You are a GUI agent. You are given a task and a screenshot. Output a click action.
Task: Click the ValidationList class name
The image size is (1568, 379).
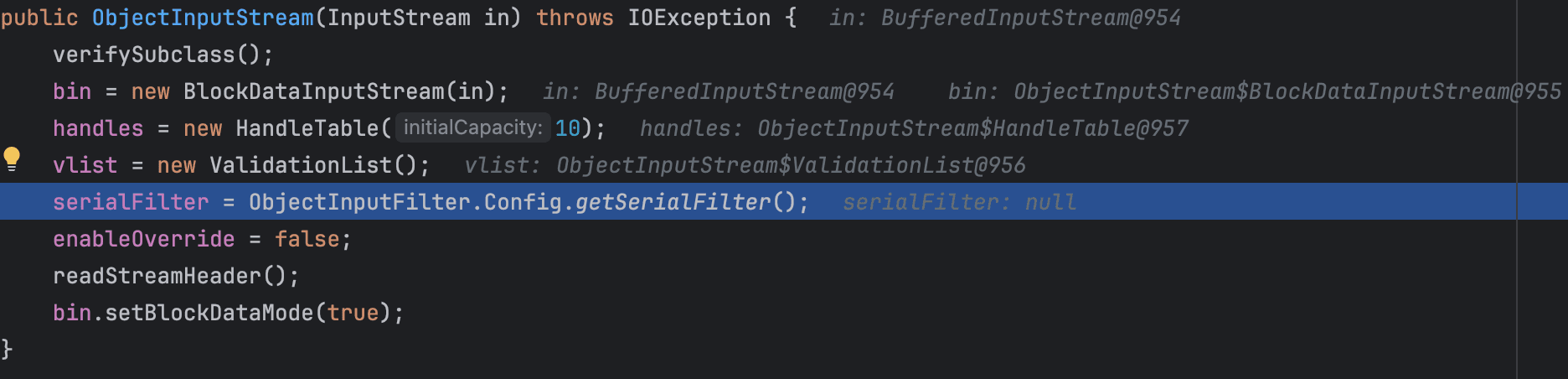point(301,165)
